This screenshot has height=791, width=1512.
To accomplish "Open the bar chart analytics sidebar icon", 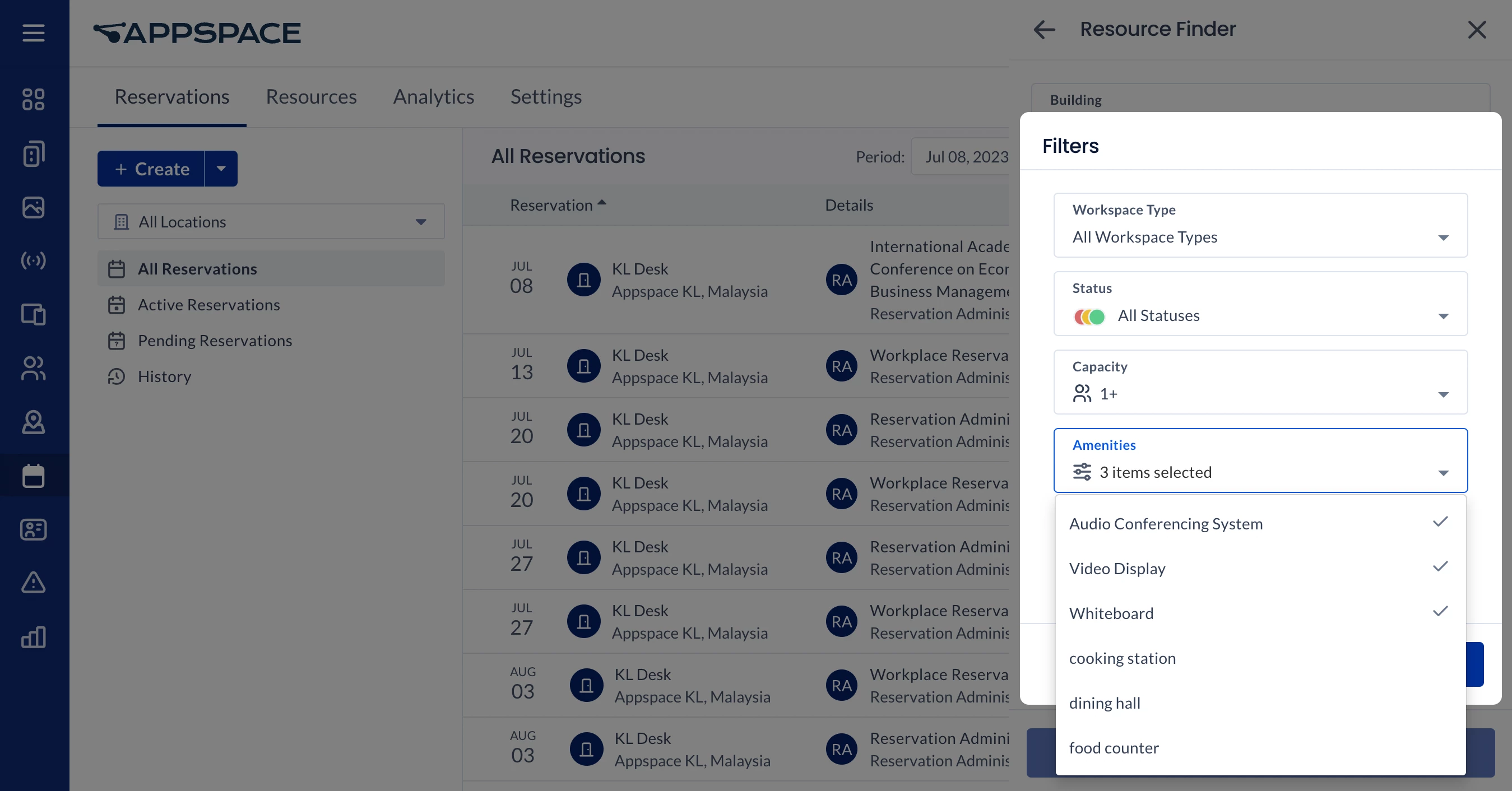I will click(34, 637).
